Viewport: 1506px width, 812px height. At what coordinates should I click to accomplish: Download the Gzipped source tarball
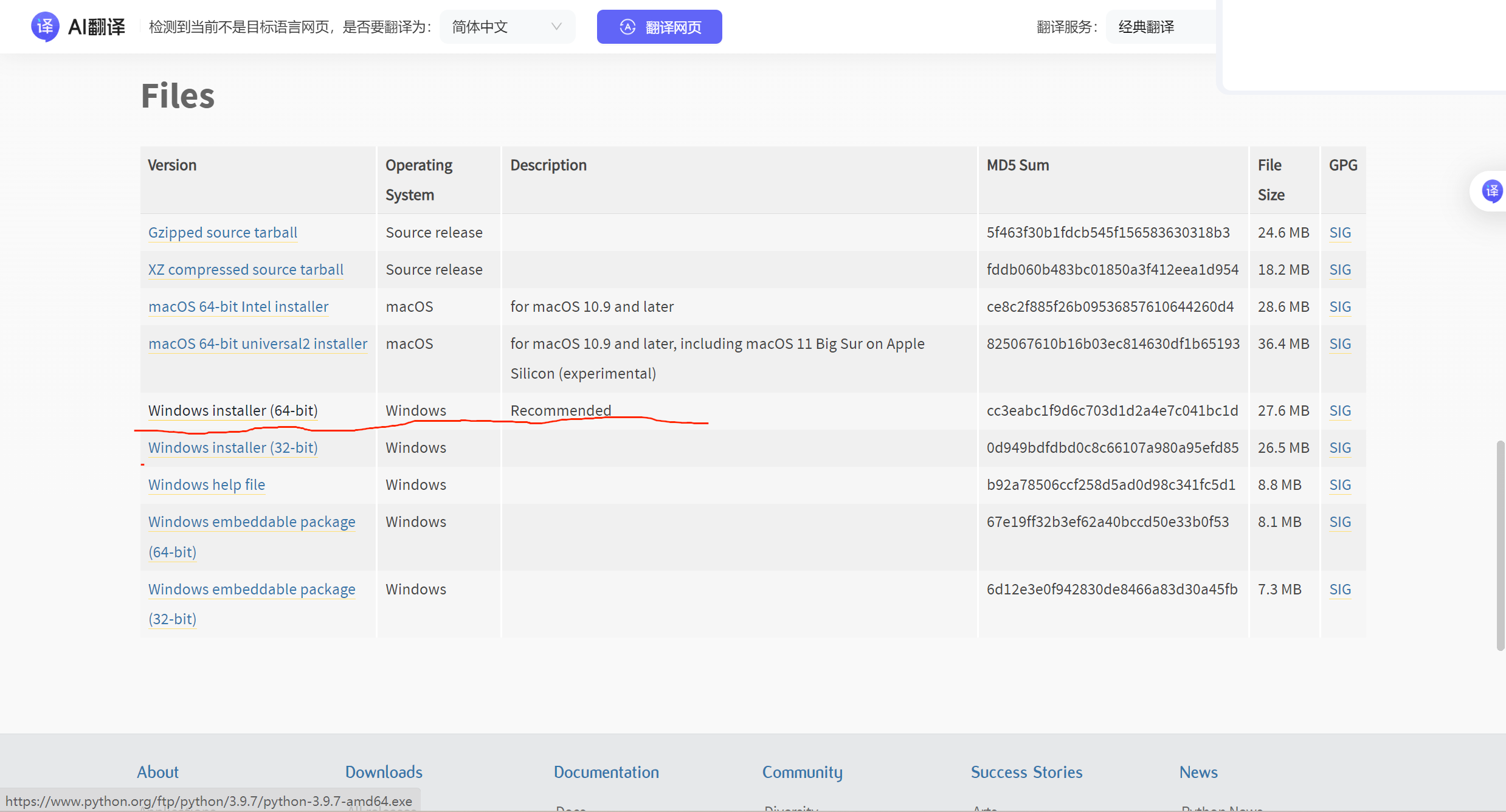223,233
